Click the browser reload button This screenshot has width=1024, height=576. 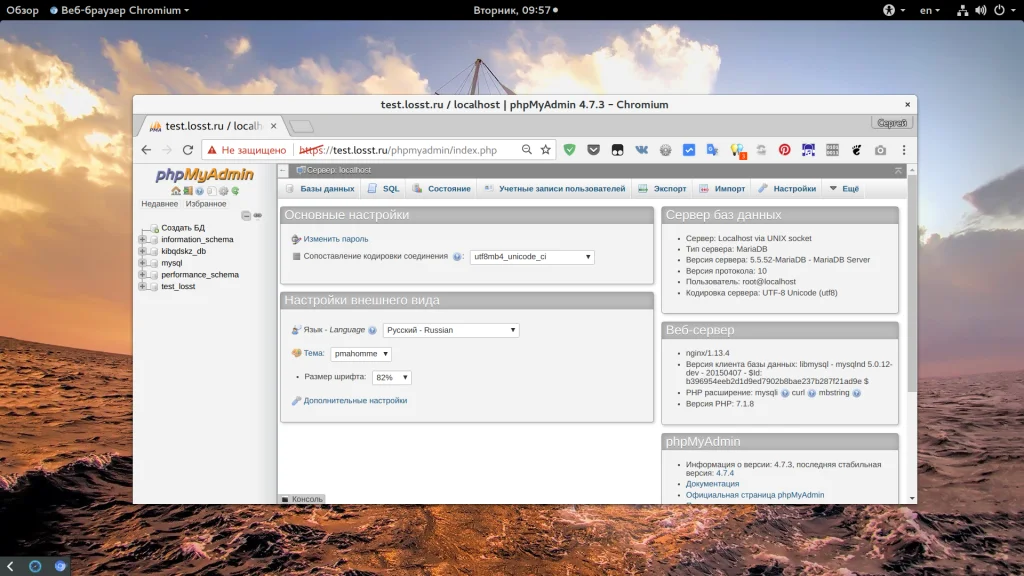[x=188, y=150]
